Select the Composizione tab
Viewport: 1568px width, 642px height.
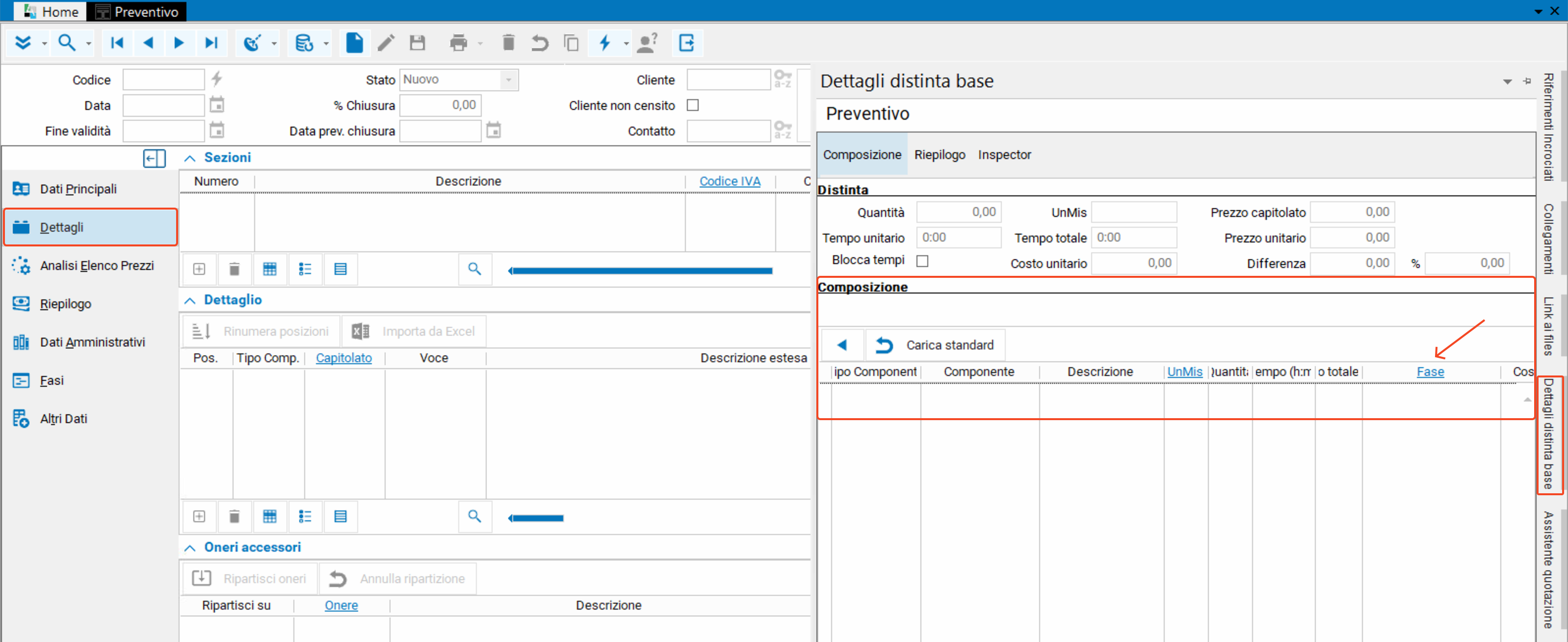pos(862,155)
